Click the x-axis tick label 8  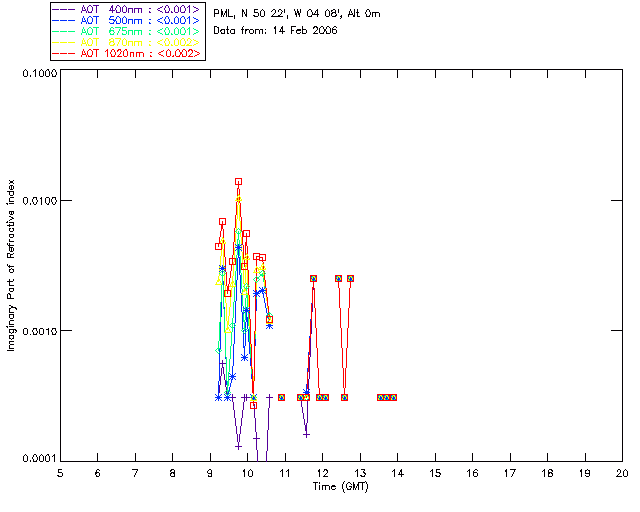(x=173, y=473)
